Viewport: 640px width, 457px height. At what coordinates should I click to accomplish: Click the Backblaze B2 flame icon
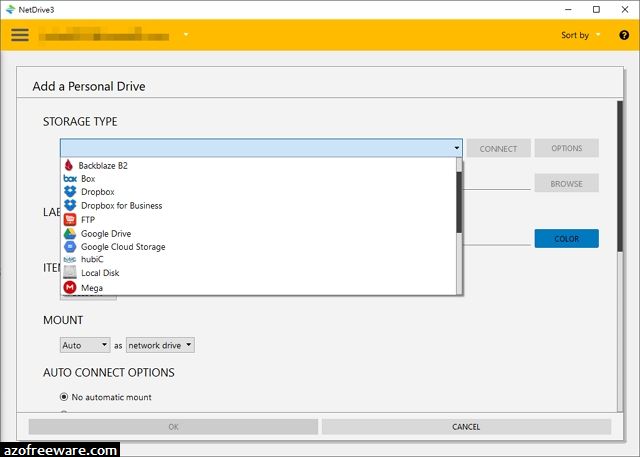(69, 165)
